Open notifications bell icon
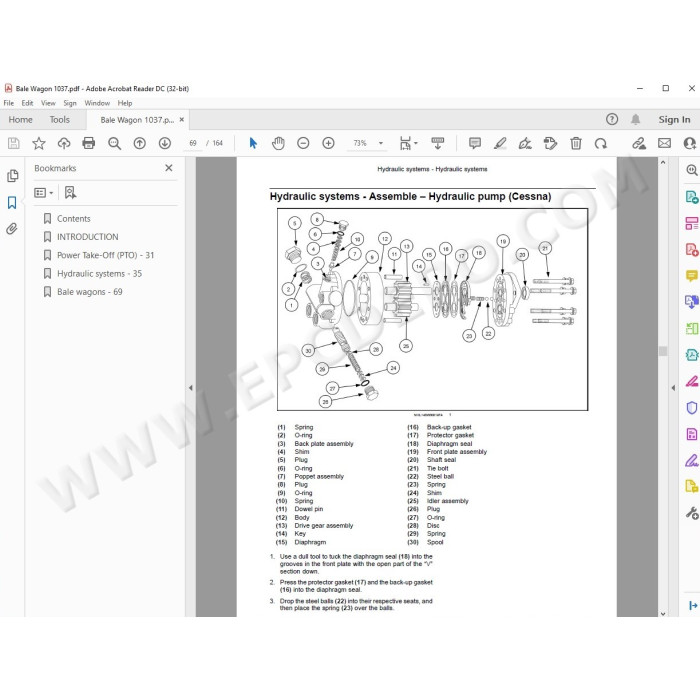The width and height of the screenshot is (700, 700). point(635,119)
